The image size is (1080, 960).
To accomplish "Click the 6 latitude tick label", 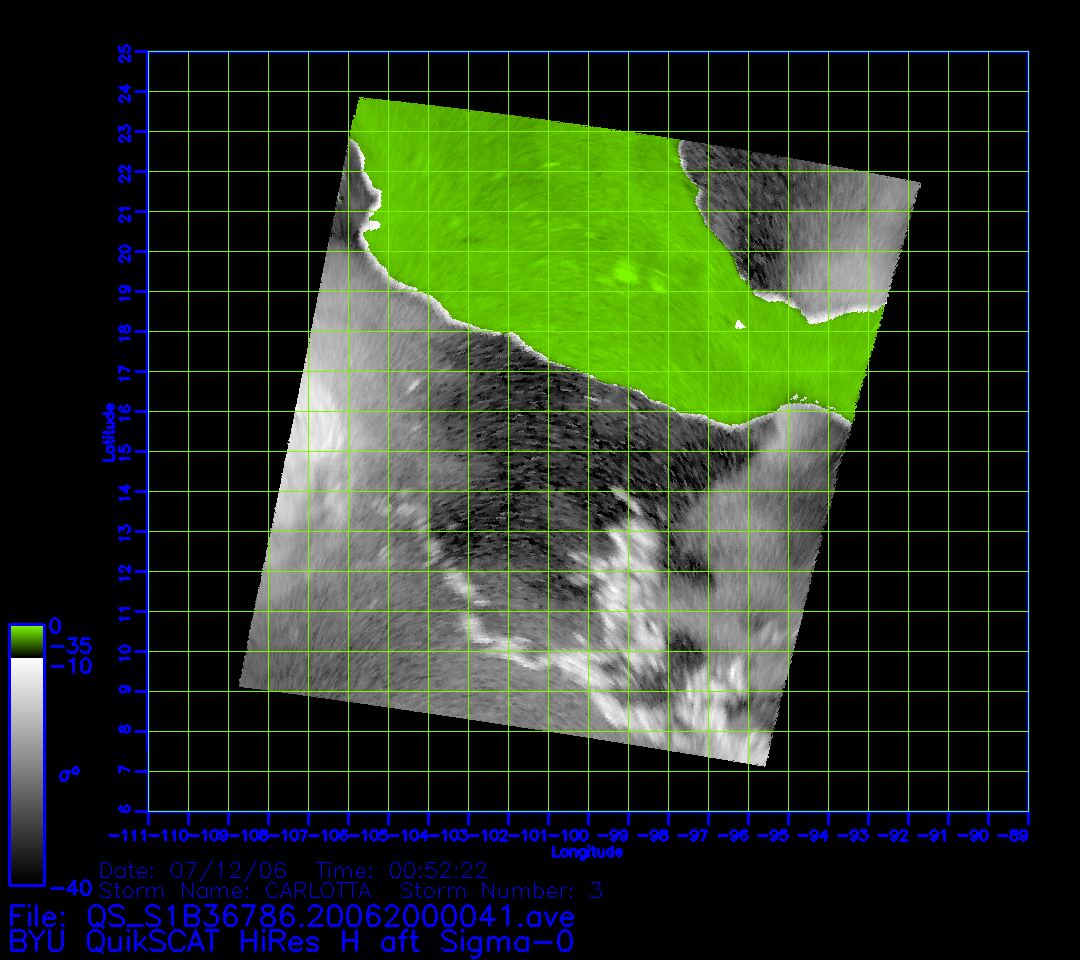I will coord(126,811).
